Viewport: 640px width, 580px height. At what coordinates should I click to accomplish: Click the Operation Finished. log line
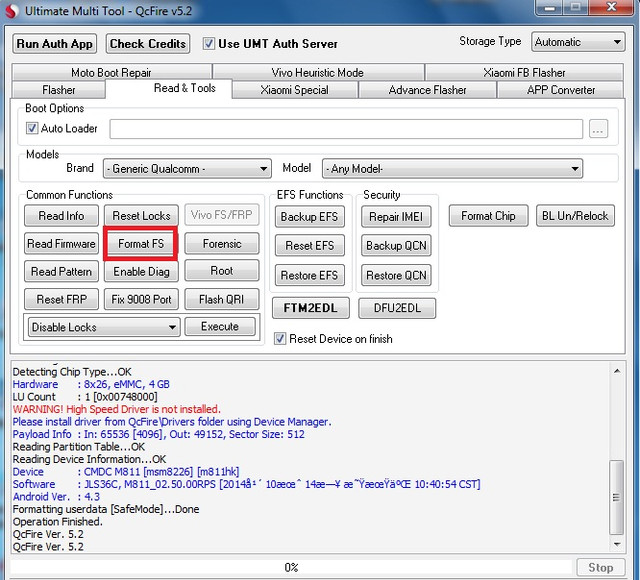[58, 522]
